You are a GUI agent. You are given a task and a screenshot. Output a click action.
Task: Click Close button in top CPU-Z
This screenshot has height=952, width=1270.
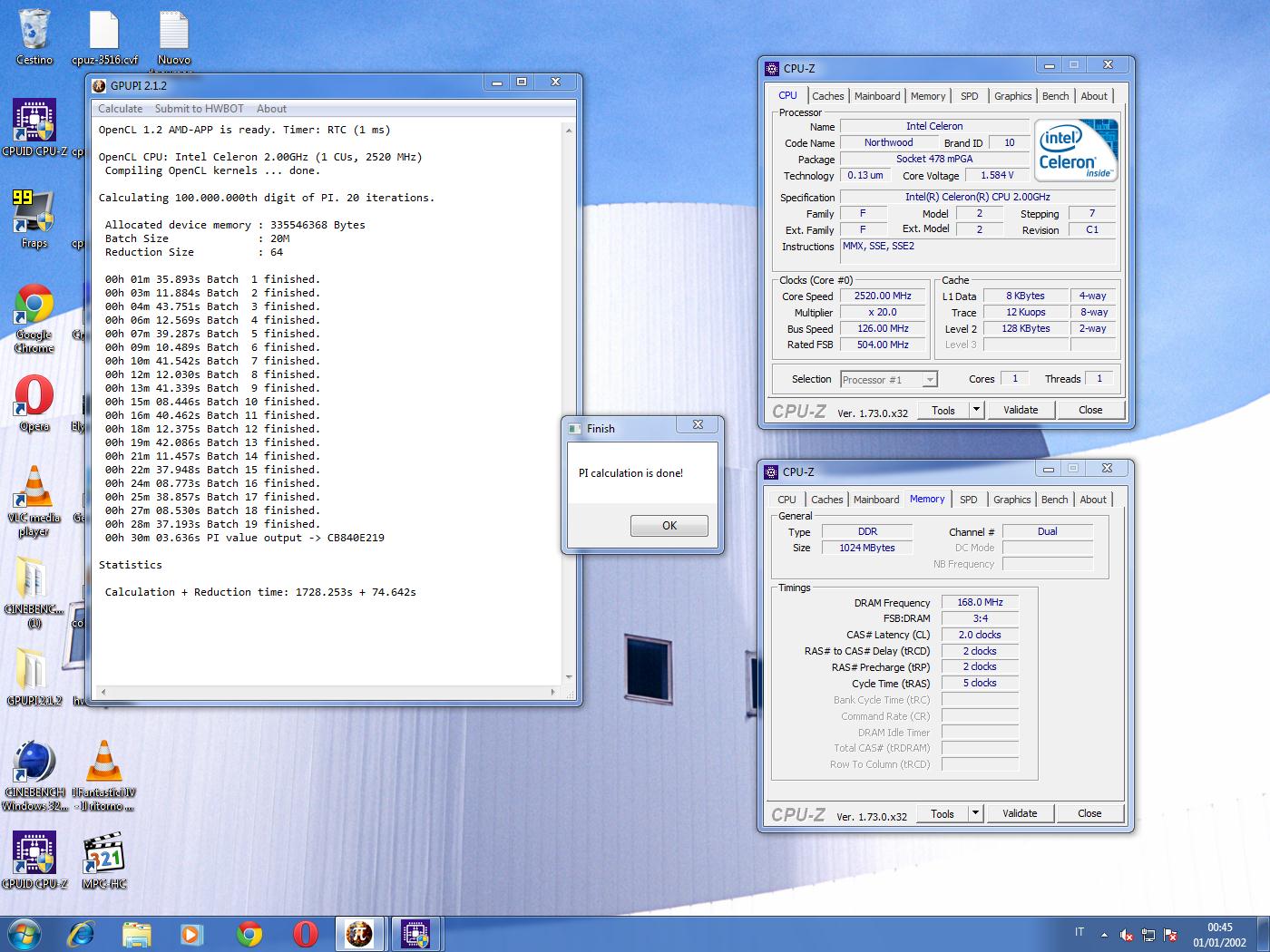(1090, 410)
